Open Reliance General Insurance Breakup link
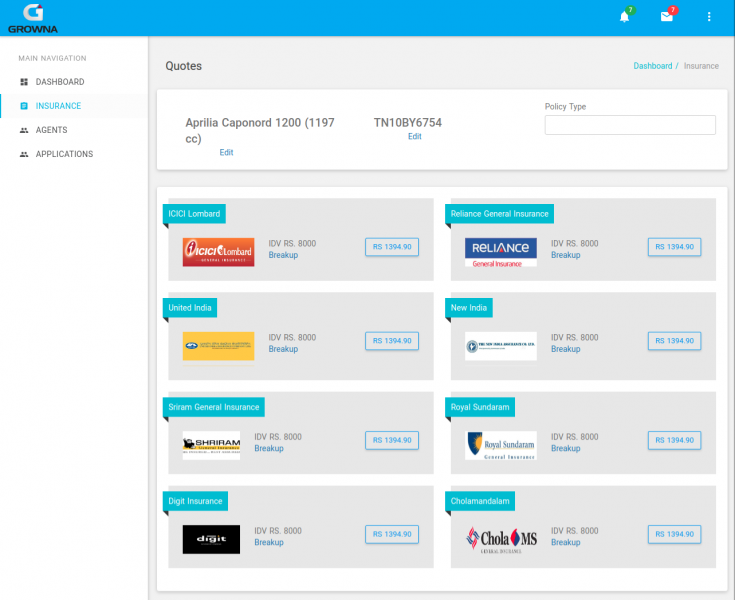This screenshot has width=735, height=600. tap(565, 255)
